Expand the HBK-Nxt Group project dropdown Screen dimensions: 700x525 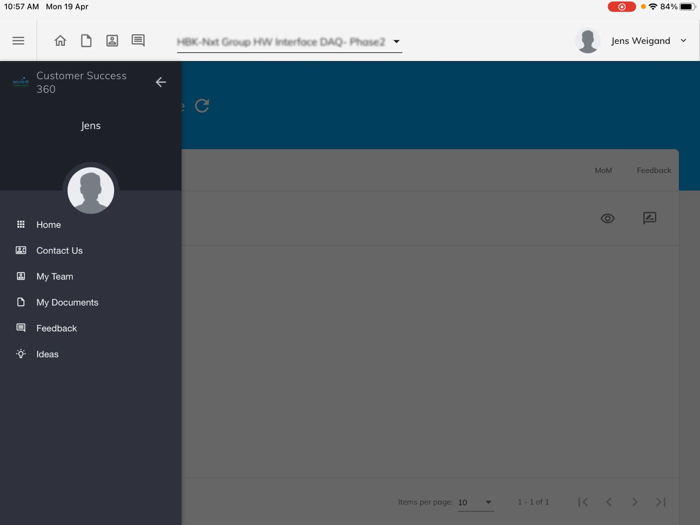(x=289, y=42)
